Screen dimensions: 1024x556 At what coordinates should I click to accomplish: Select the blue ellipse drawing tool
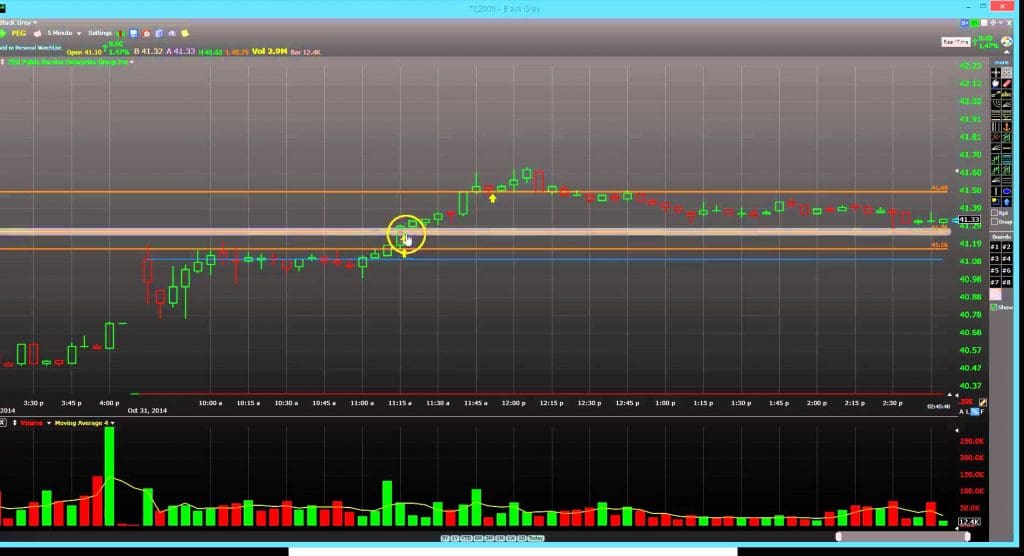[x=1006, y=191]
